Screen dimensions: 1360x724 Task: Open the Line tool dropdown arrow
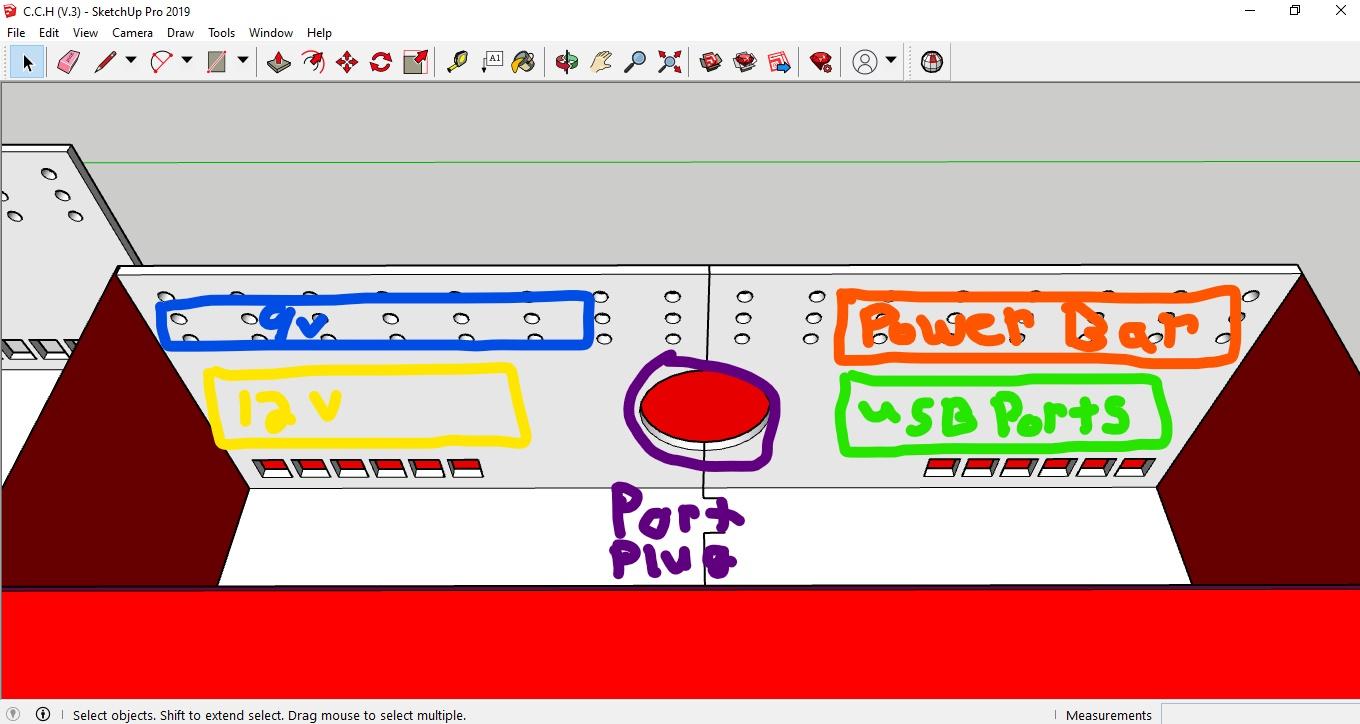(x=130, y=62)
